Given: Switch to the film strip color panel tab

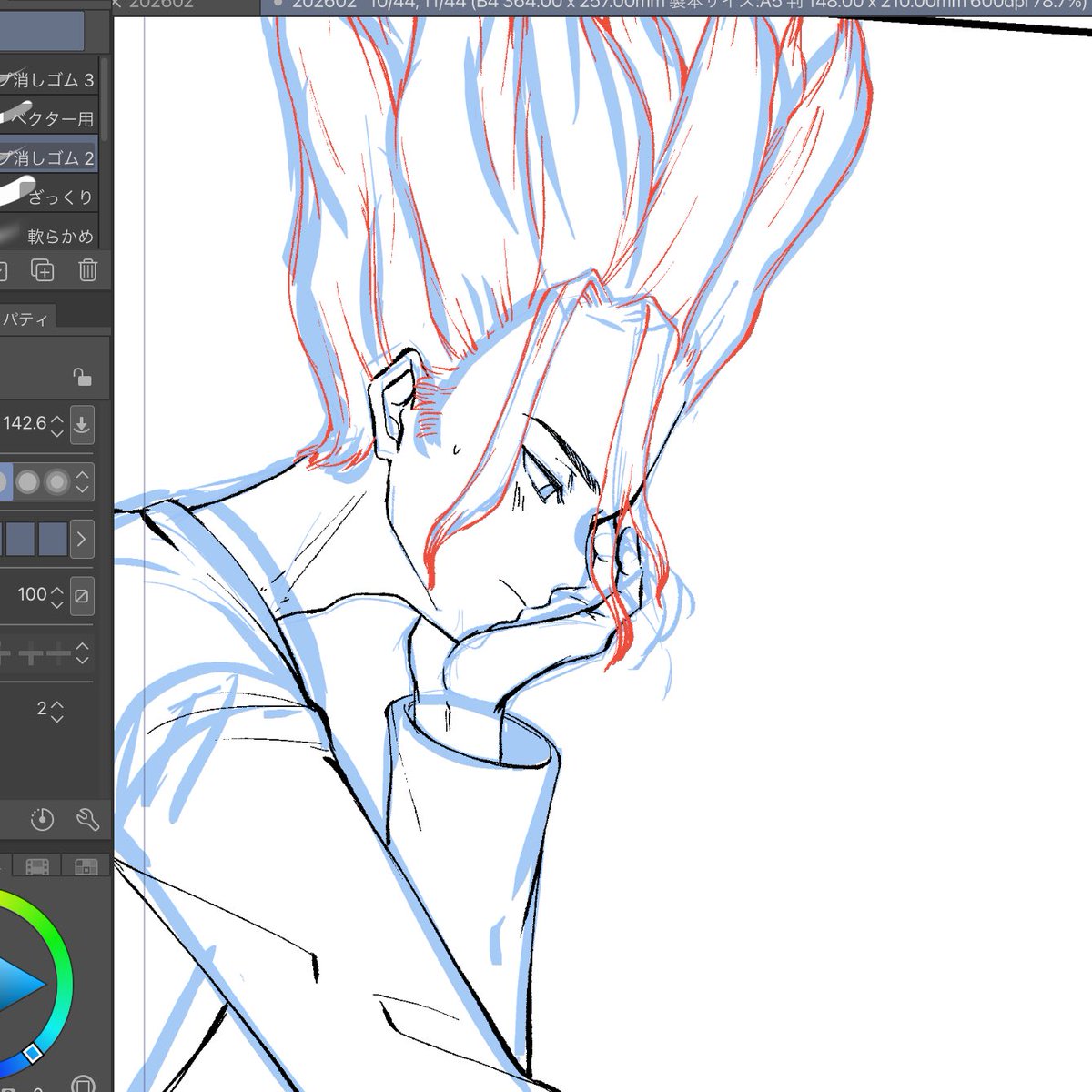Looking at the screenshot, I should click(37, 866).
